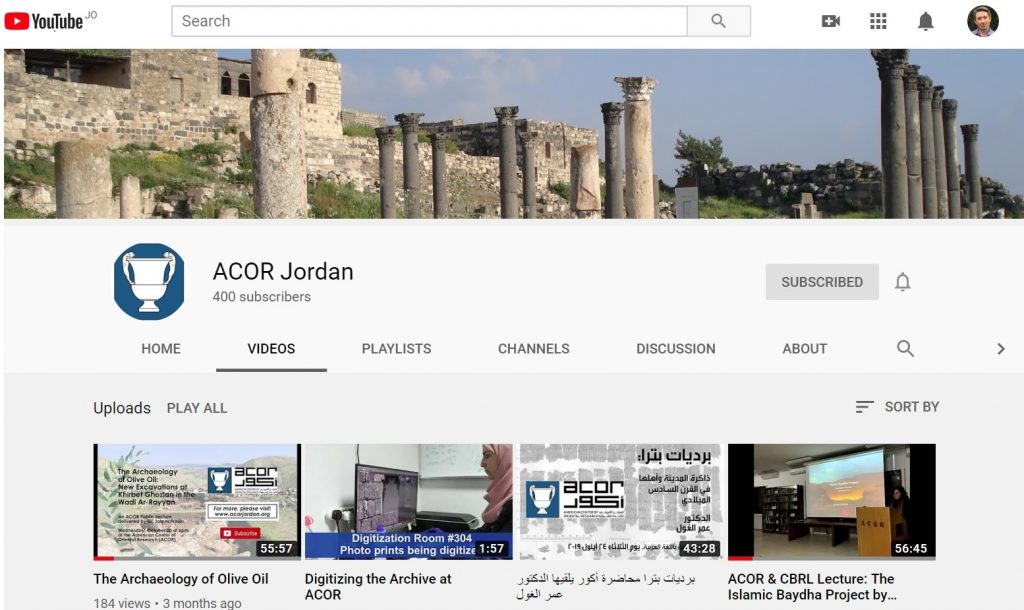Switch to the PLAYLISTS tab

click(x=396, y=348)
